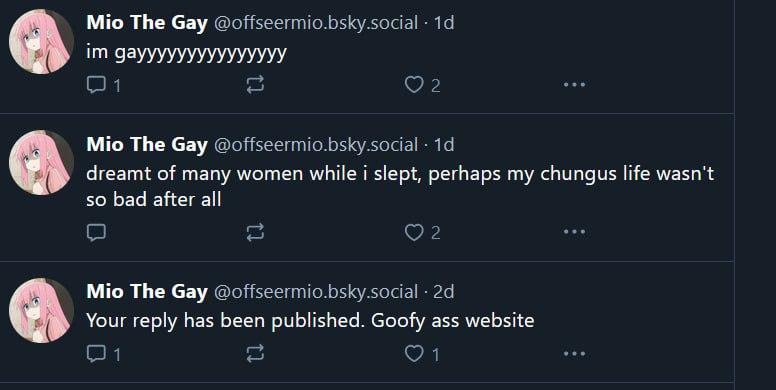Open avatar beside 'Goofy ass website' post
The width and height of the screenshot is (776, 390).
pos(42,310)
